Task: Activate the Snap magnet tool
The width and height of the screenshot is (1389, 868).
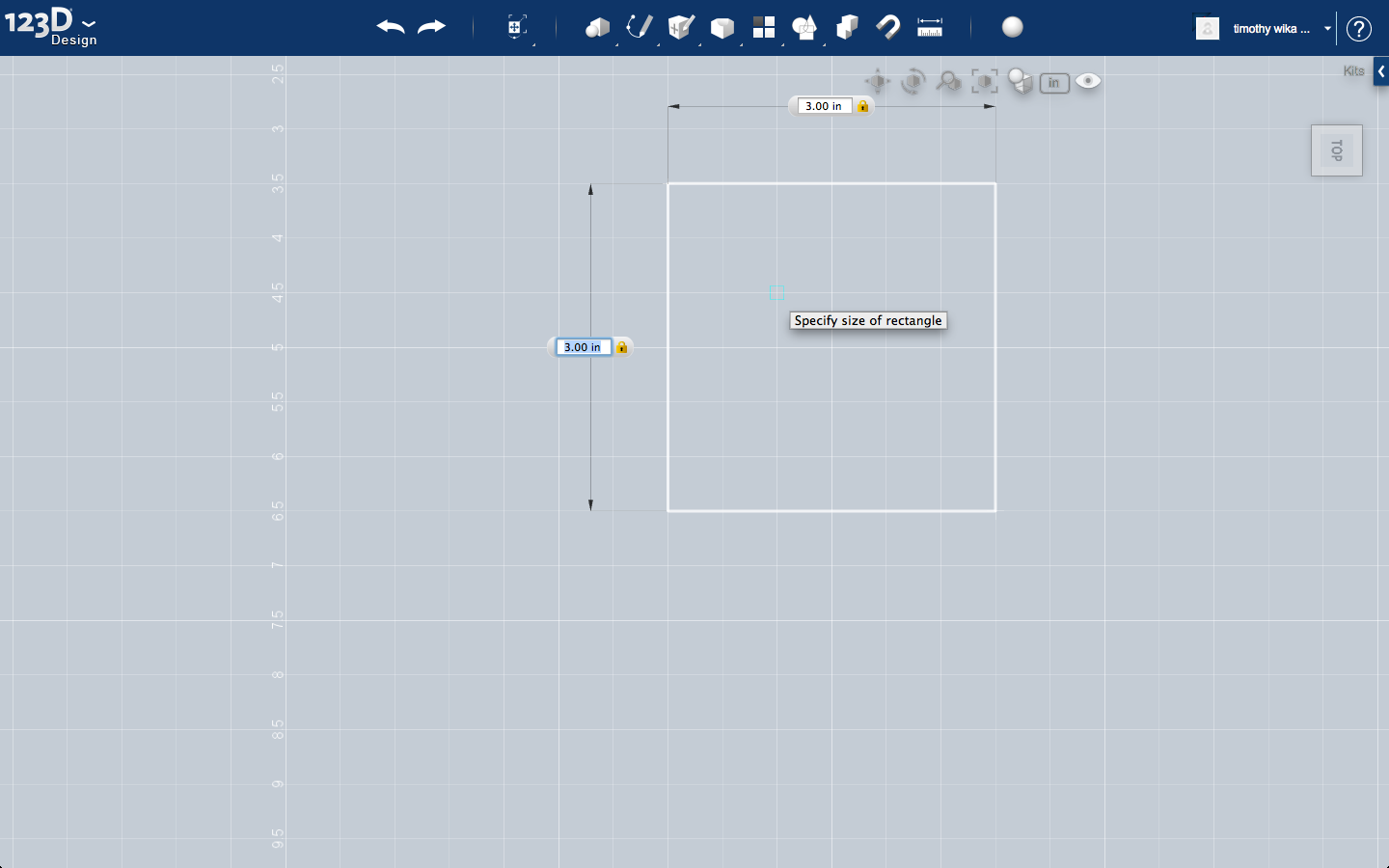Action: coord(888,27)
